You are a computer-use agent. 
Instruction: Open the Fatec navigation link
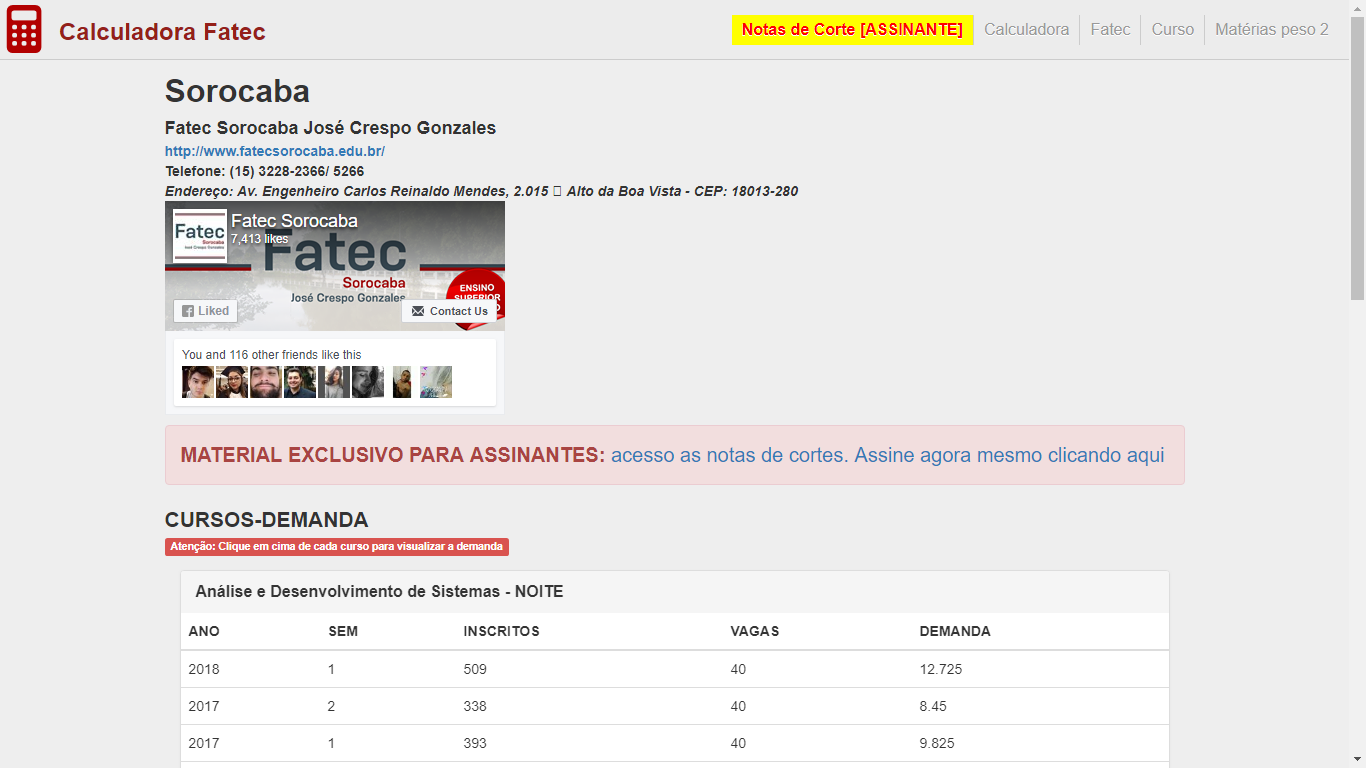tap(1110, 30)
